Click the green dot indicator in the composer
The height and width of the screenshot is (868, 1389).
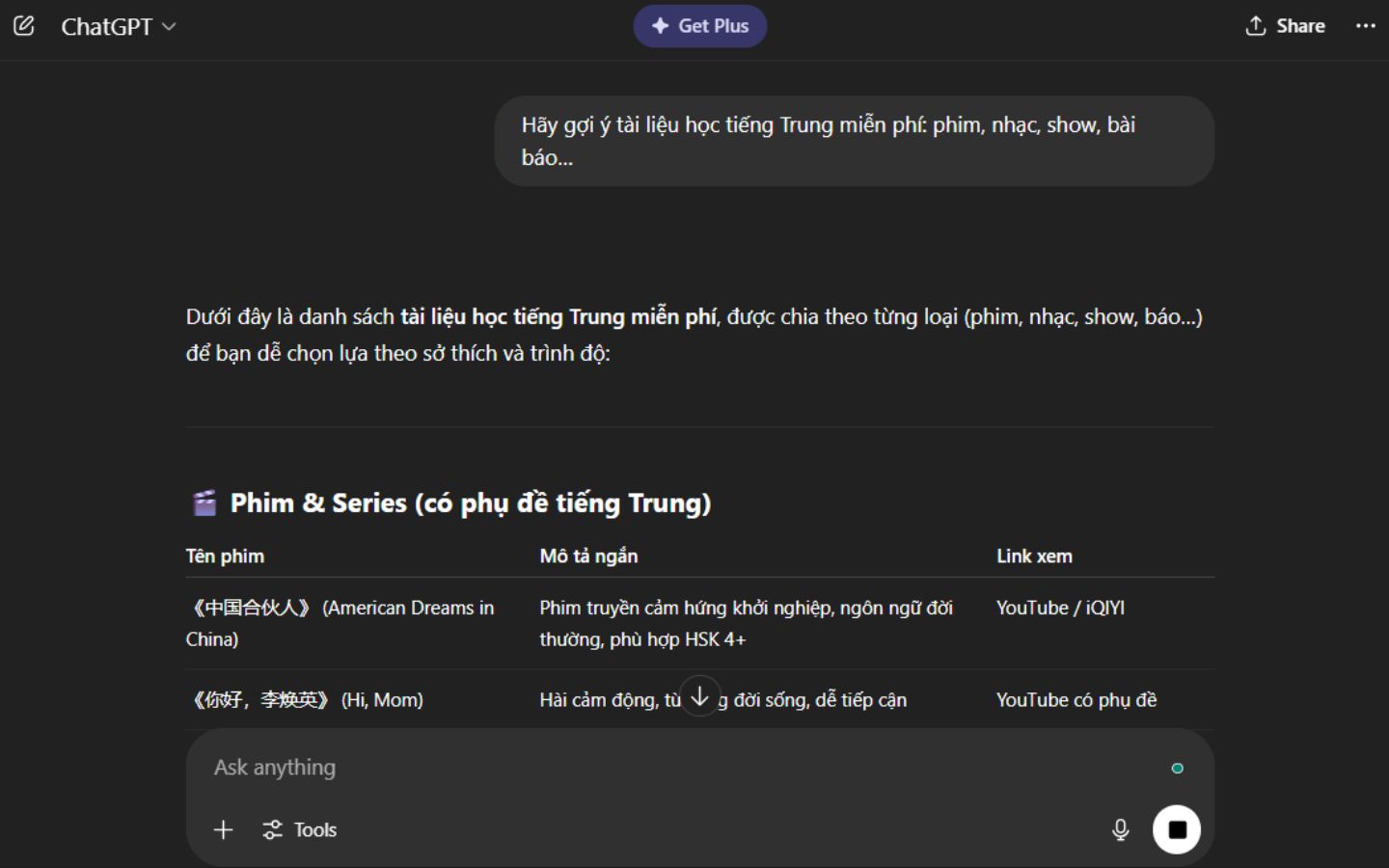click(1177, 769)
